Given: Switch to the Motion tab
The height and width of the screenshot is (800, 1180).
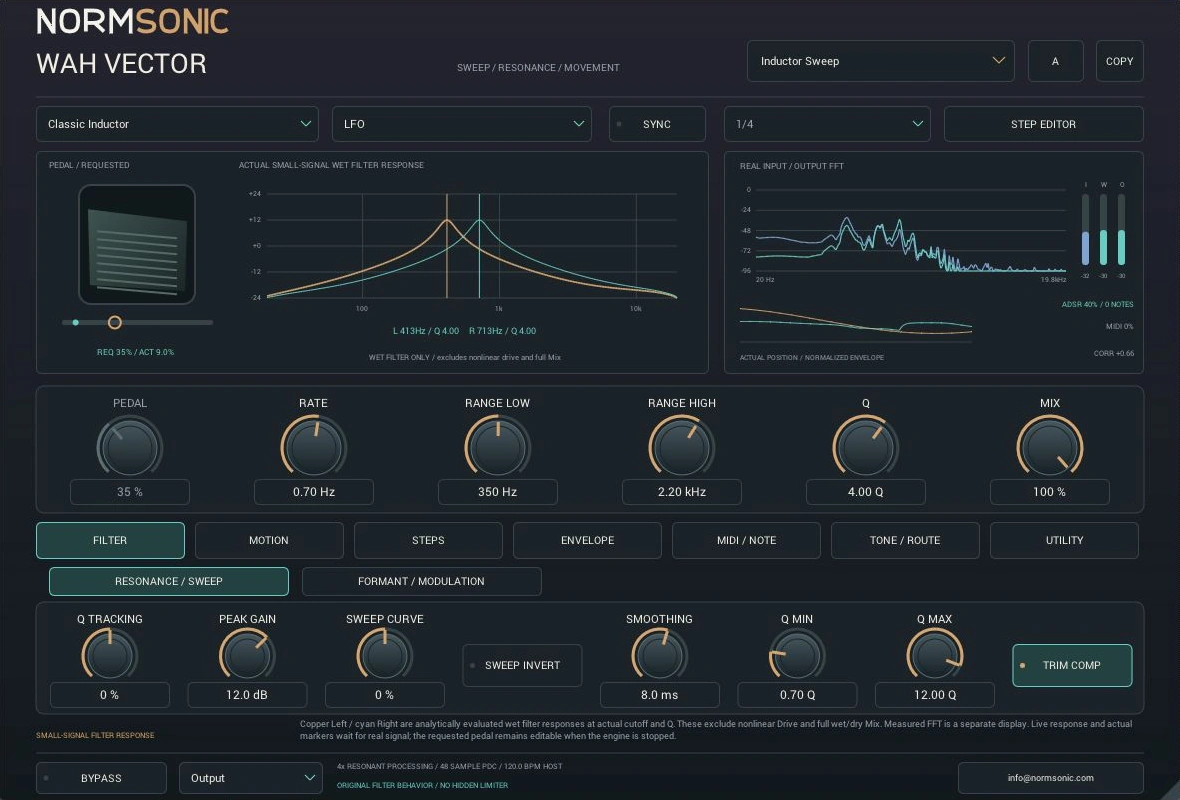Looking at the screenshot, I should coord(269,540).
